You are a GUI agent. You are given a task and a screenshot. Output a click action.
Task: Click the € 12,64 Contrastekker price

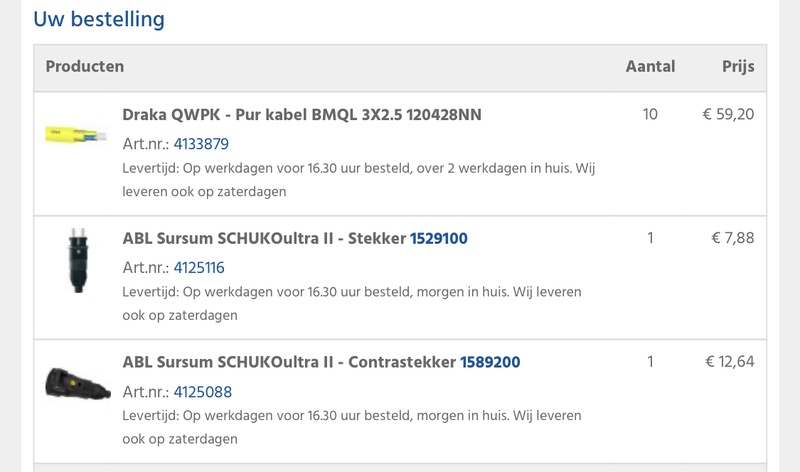(729, 362)
